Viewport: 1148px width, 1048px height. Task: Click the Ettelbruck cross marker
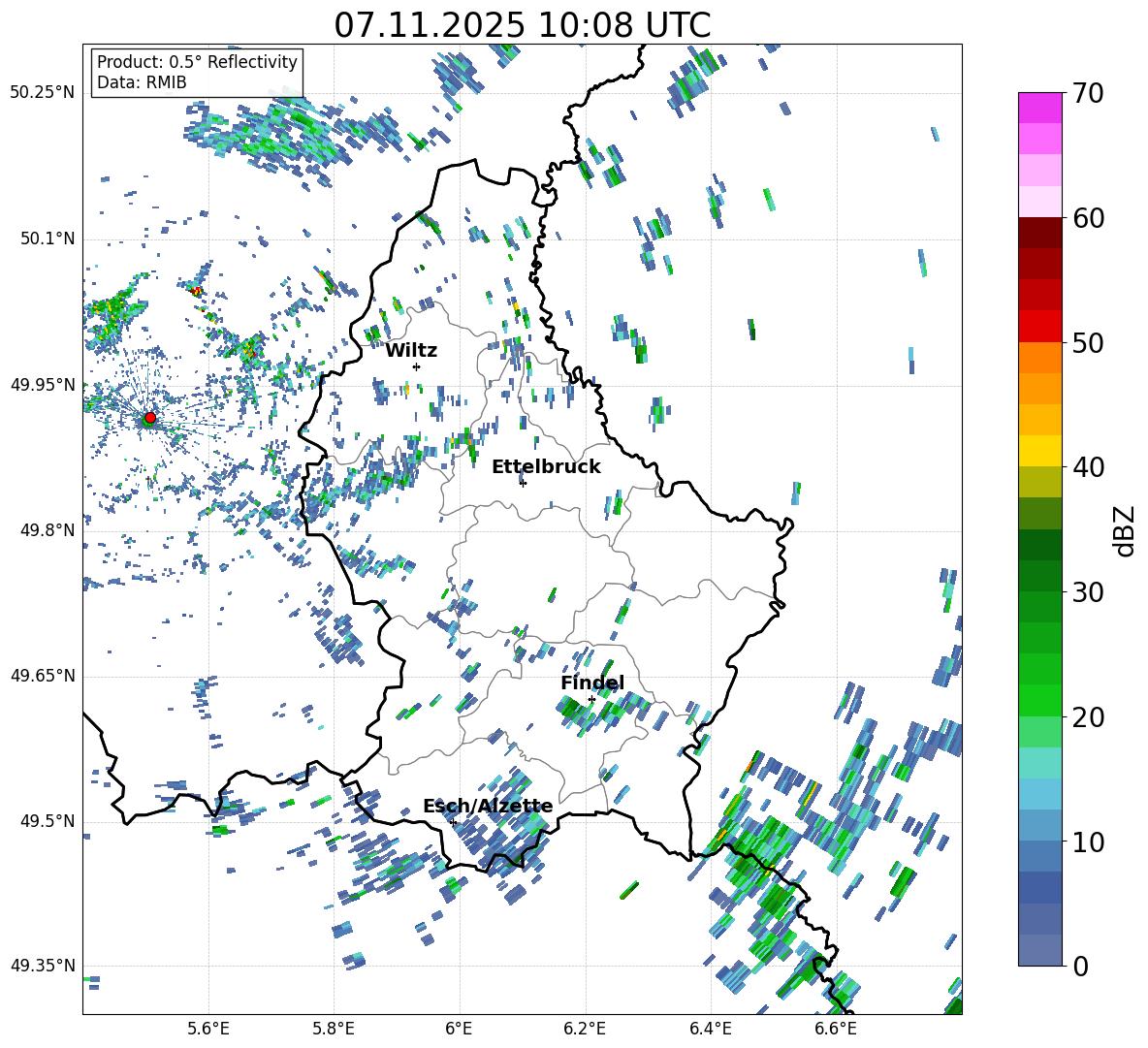[523, 483]
